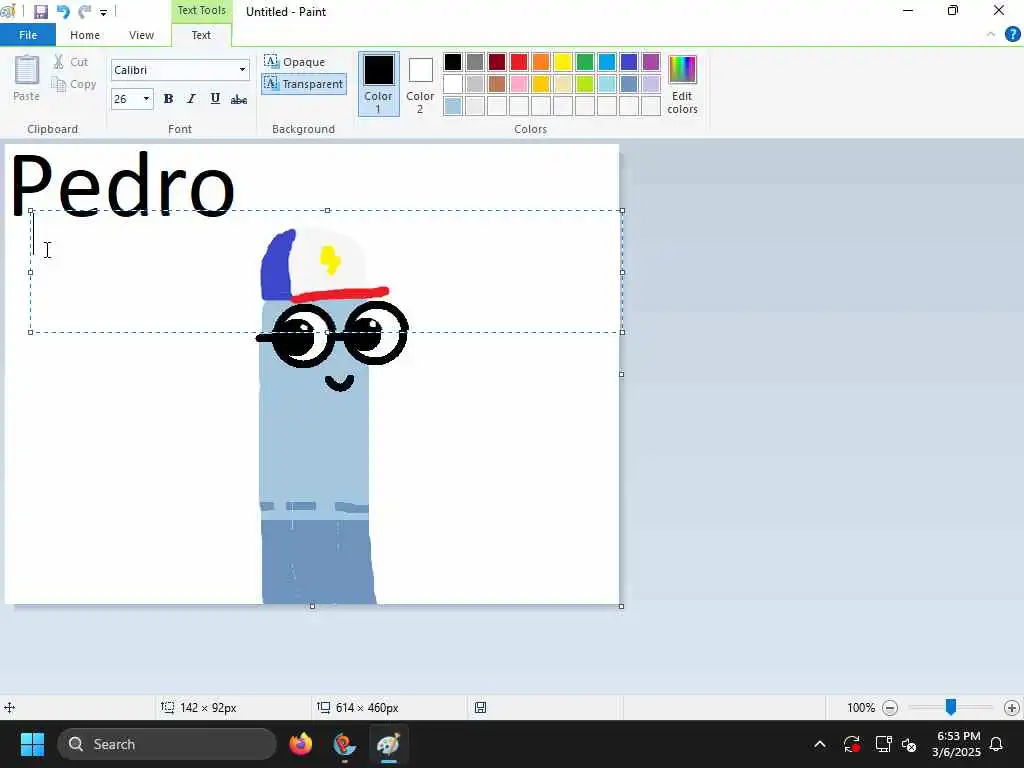
Task: Click the file size disk icon in status bar
Action: point(481,707)
